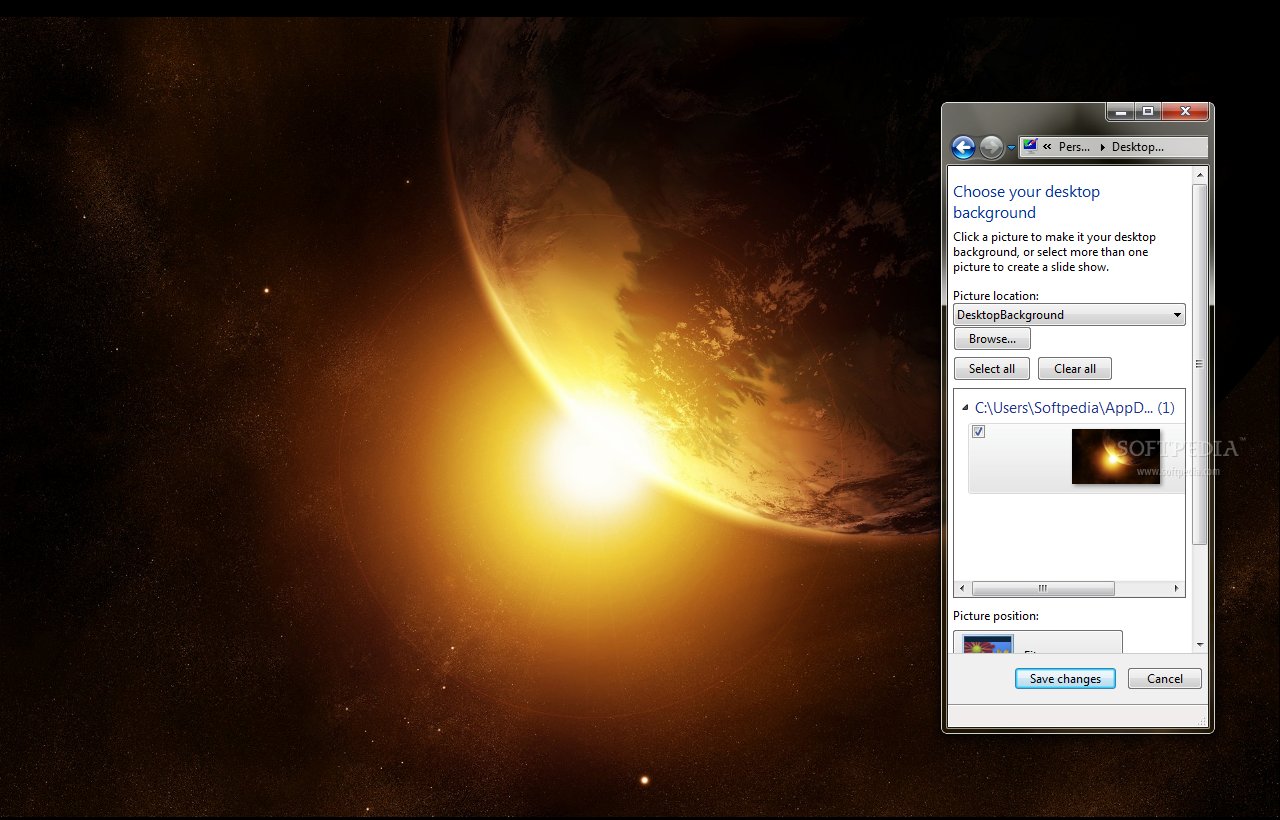Screen dimensions: 1280x820
Task: Open the Picture location DesktopBackground combo box
Action: (x=1069, y=315)
